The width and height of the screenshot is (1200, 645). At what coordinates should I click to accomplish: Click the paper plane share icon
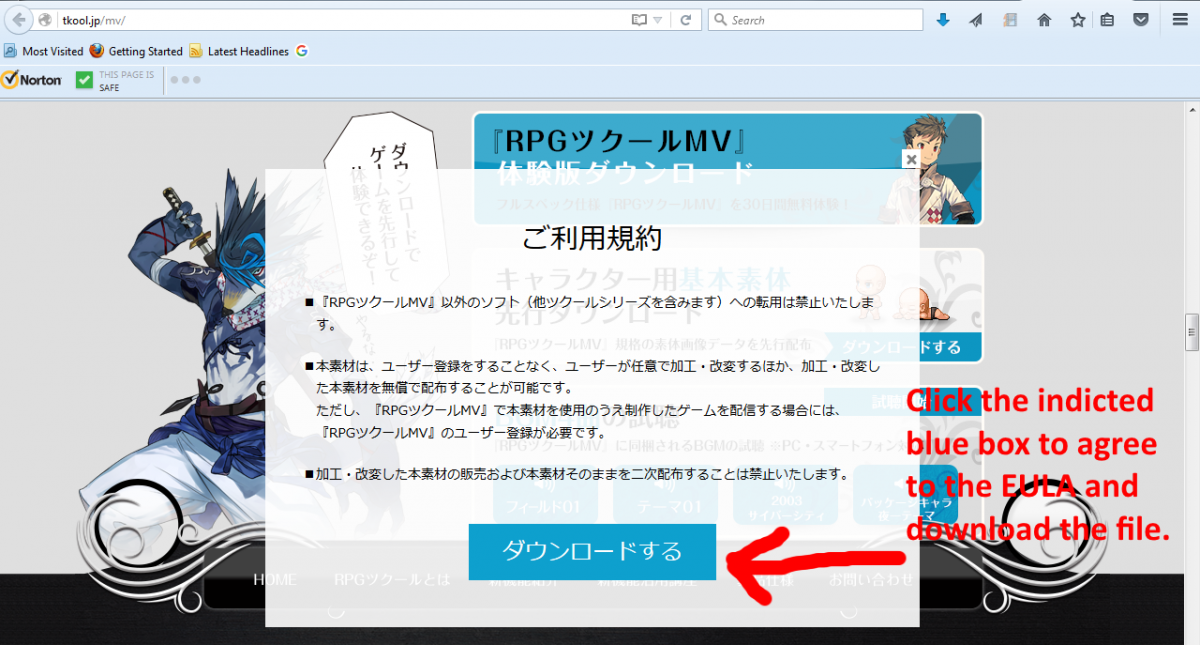(x=976, y=20)
